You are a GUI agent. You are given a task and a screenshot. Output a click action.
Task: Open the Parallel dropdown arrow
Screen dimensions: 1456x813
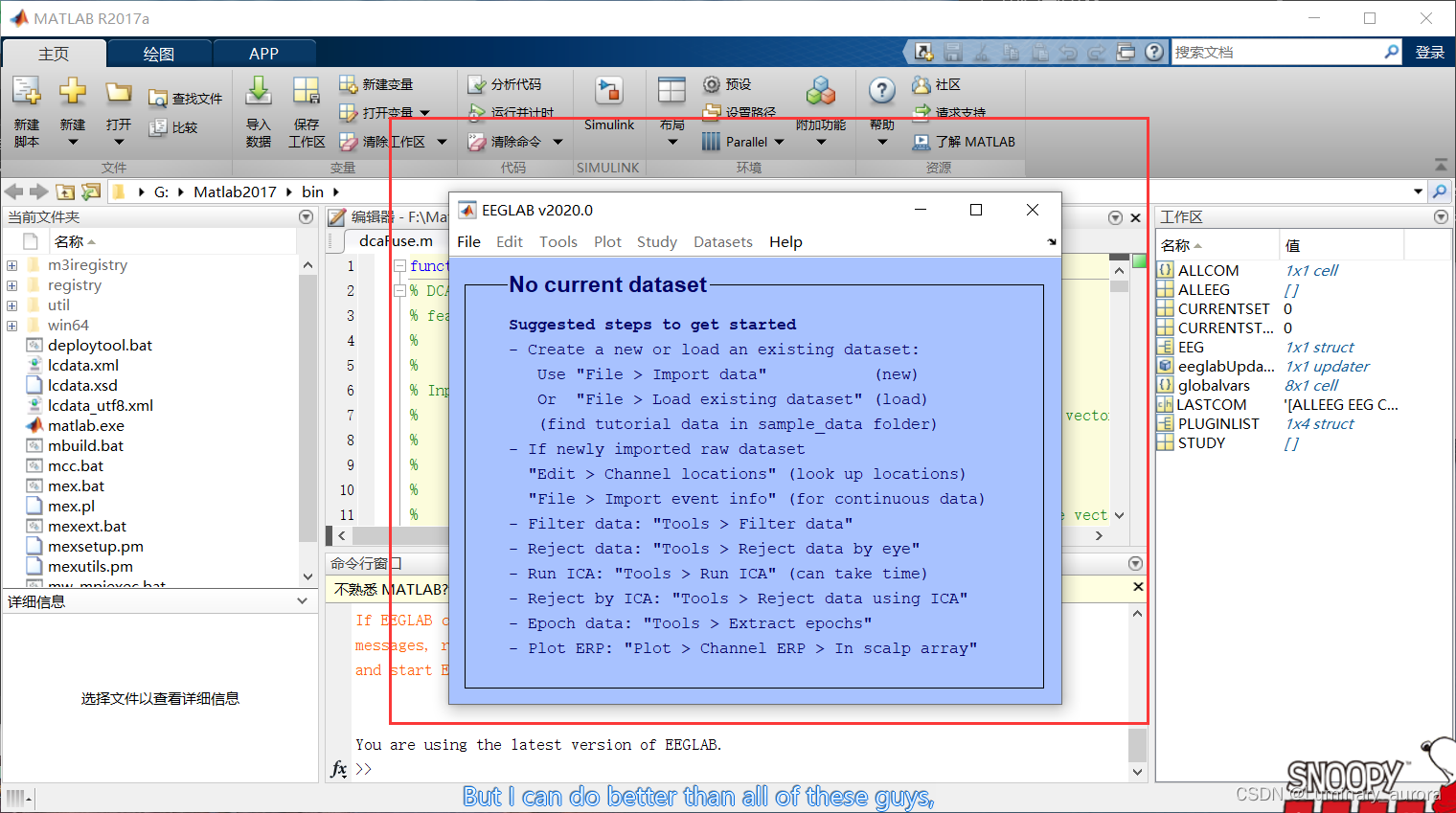pos(779,142)
